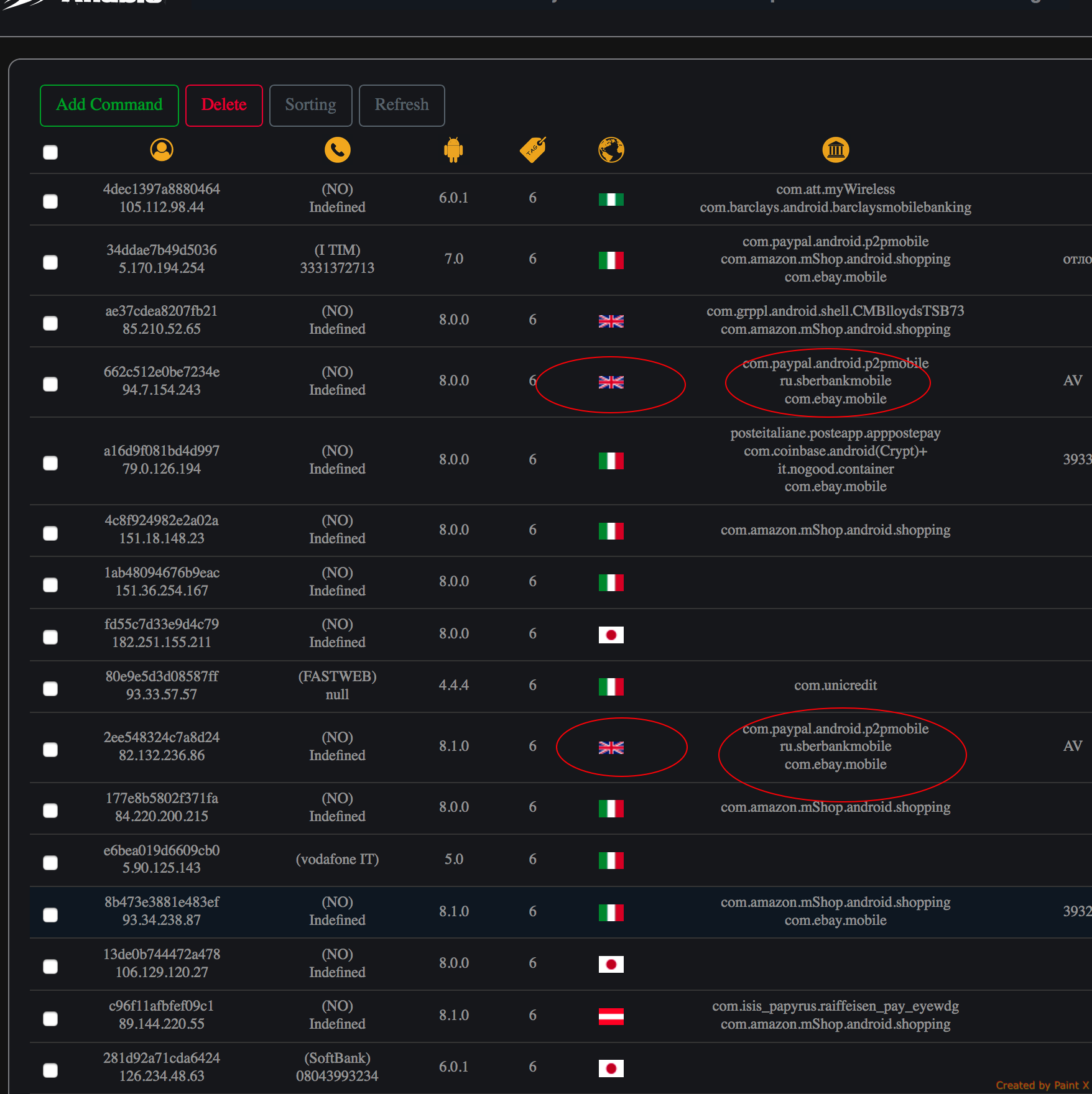Click the red Delete button
Viewport: 1092px width, 1094px height.
tap(224, 105)
